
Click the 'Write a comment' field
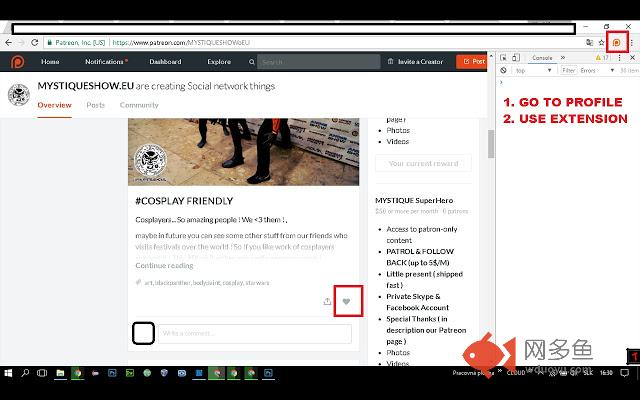coord(255,333)
